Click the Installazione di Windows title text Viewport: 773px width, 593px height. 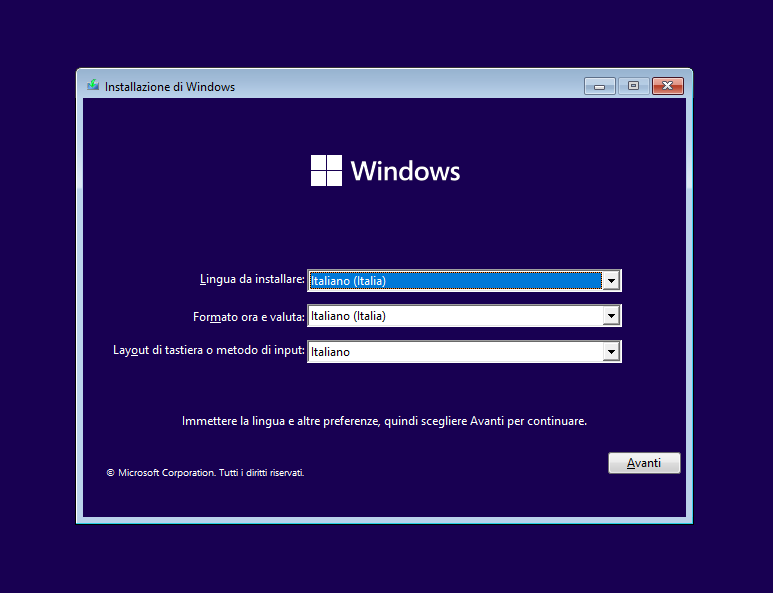click(170, 87)
